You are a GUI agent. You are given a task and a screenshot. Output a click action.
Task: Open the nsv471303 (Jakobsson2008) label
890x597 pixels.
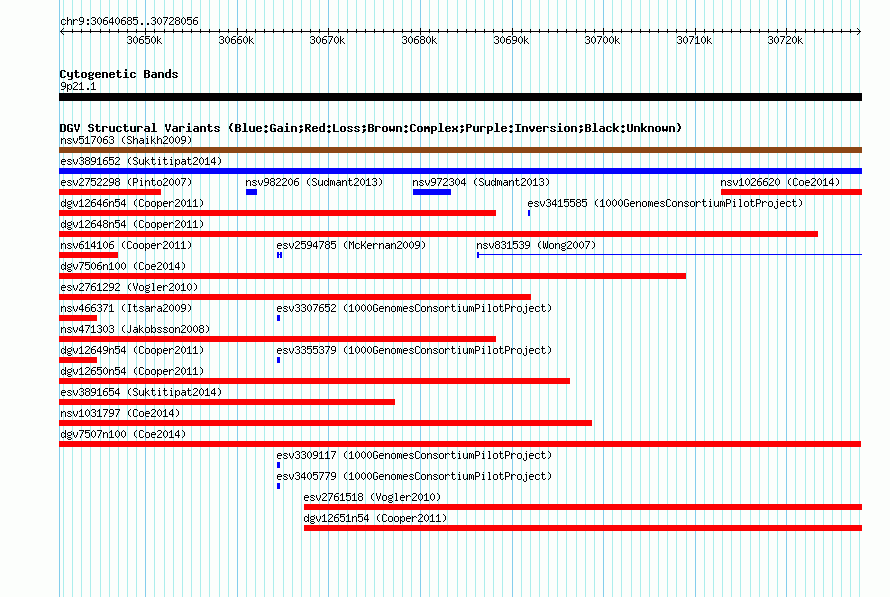[x=135, y=329]
